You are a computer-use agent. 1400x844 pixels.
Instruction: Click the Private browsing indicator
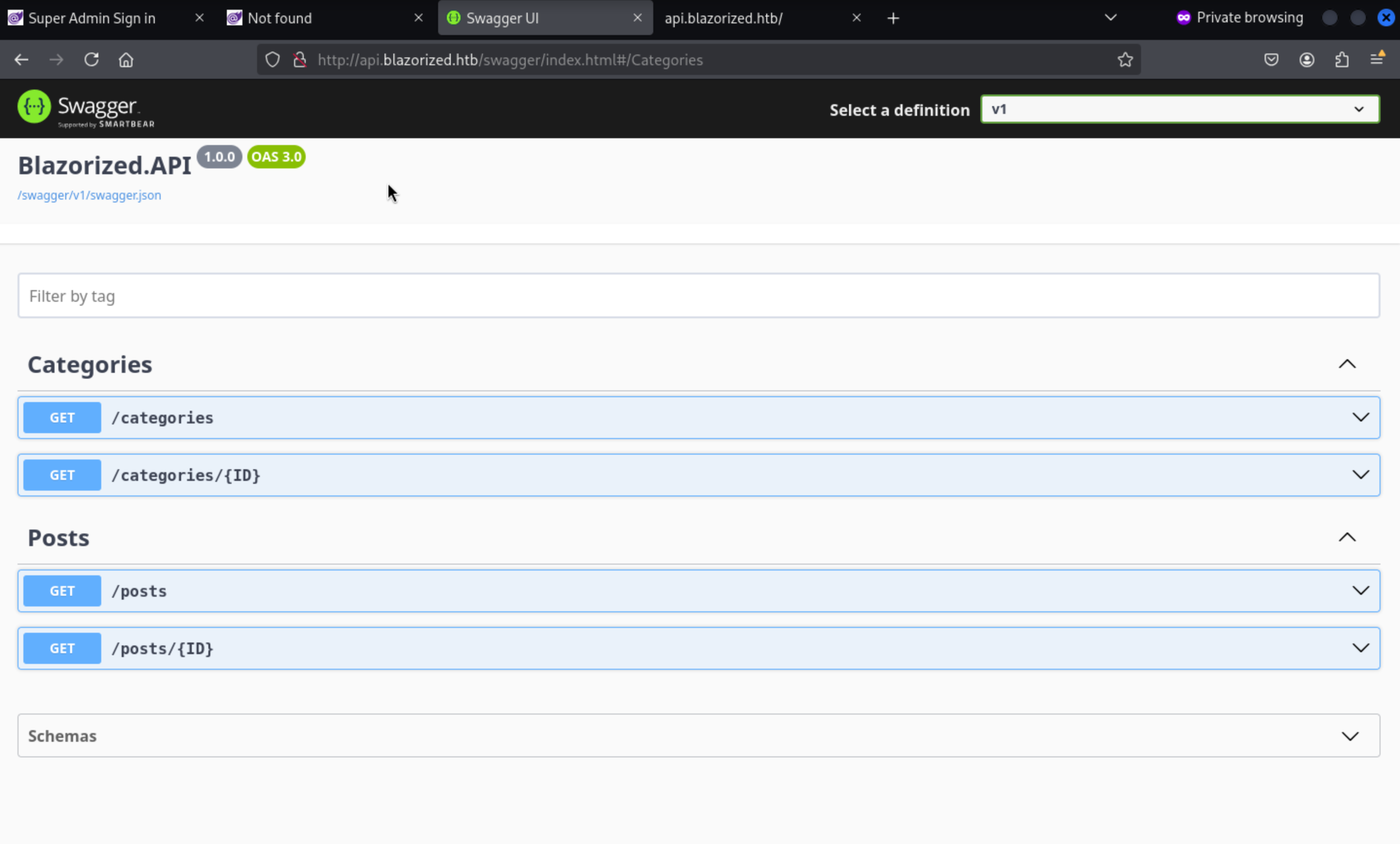1240,18
